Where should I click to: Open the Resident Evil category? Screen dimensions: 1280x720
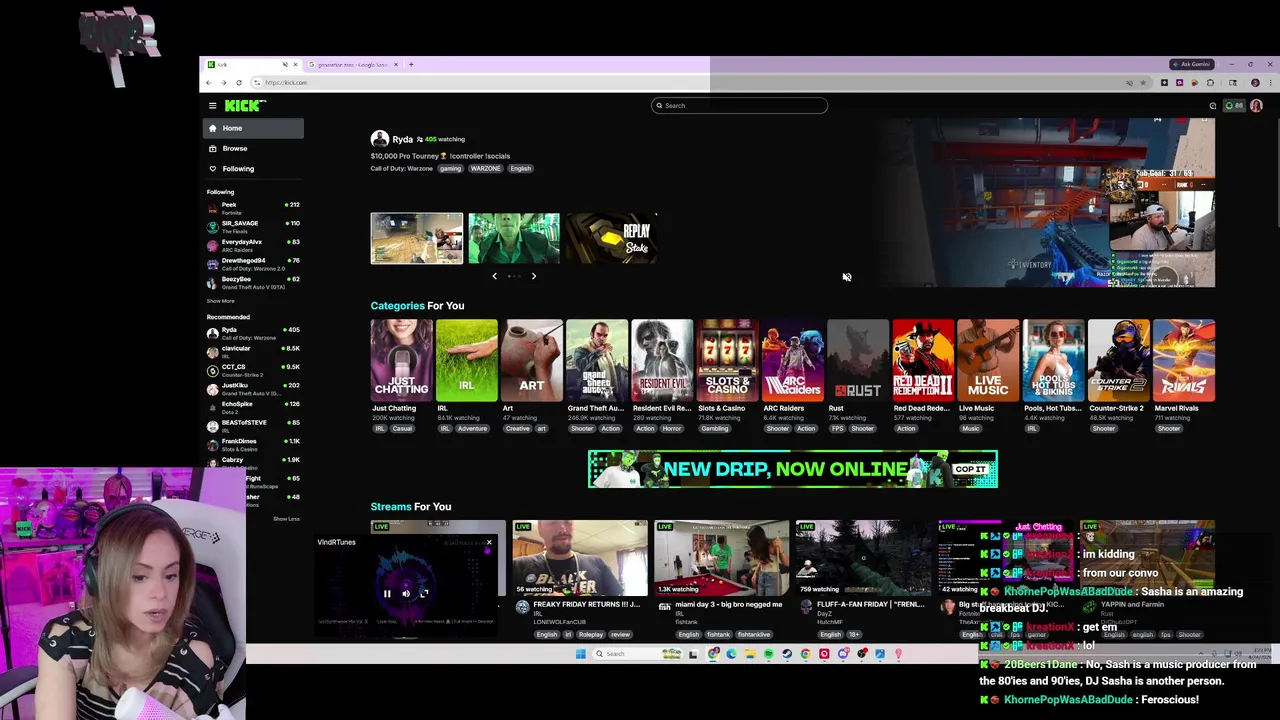[x=662, y=361]
